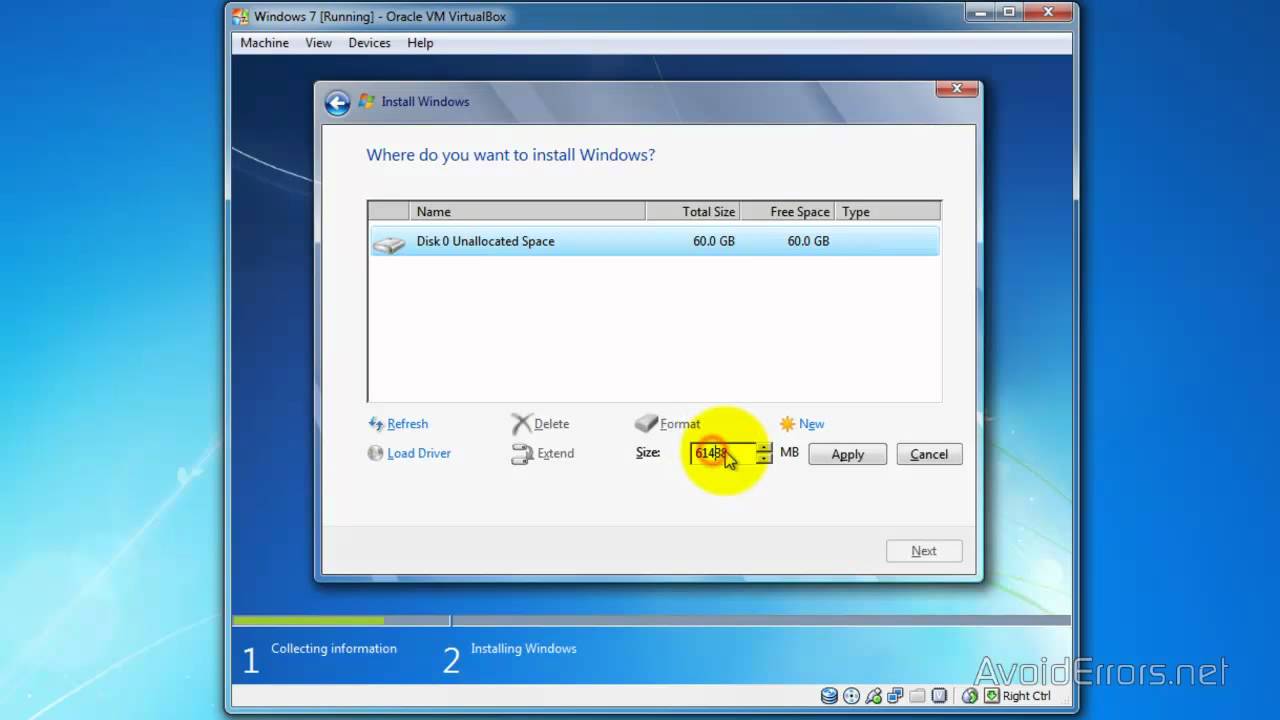Click the Extend link text
Image resolution: width=1280 pixels, height=720 pixels.
tap(556, 453)
